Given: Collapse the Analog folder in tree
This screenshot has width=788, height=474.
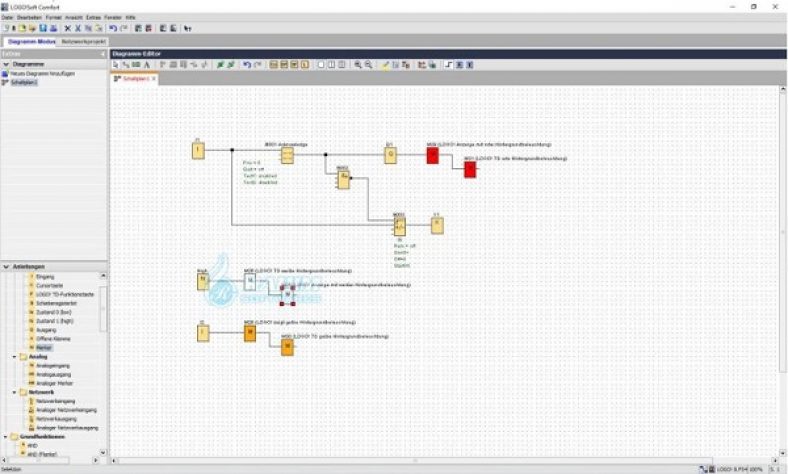Looking at the screenshot, I should coord(15,357).
